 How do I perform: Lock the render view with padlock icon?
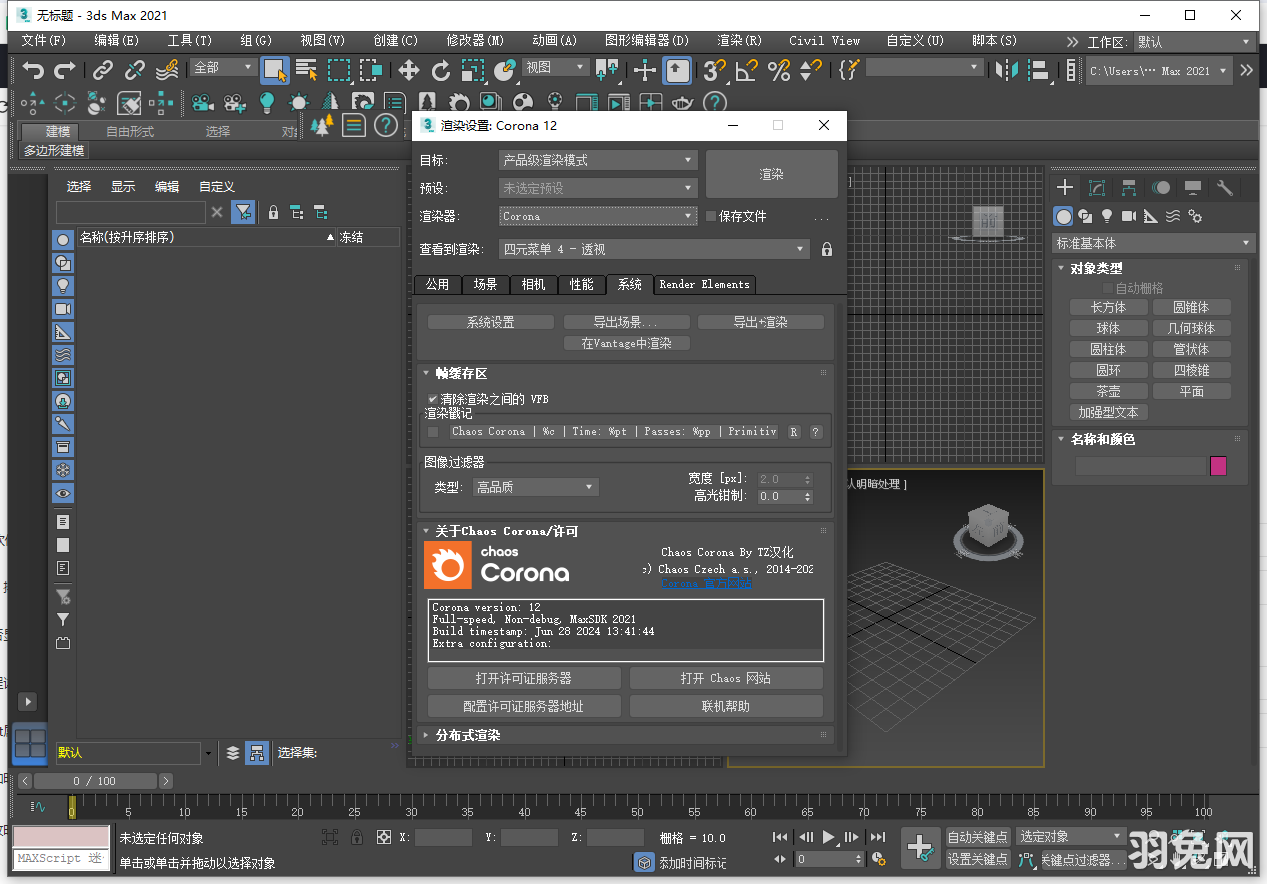(x=827, y=249)
